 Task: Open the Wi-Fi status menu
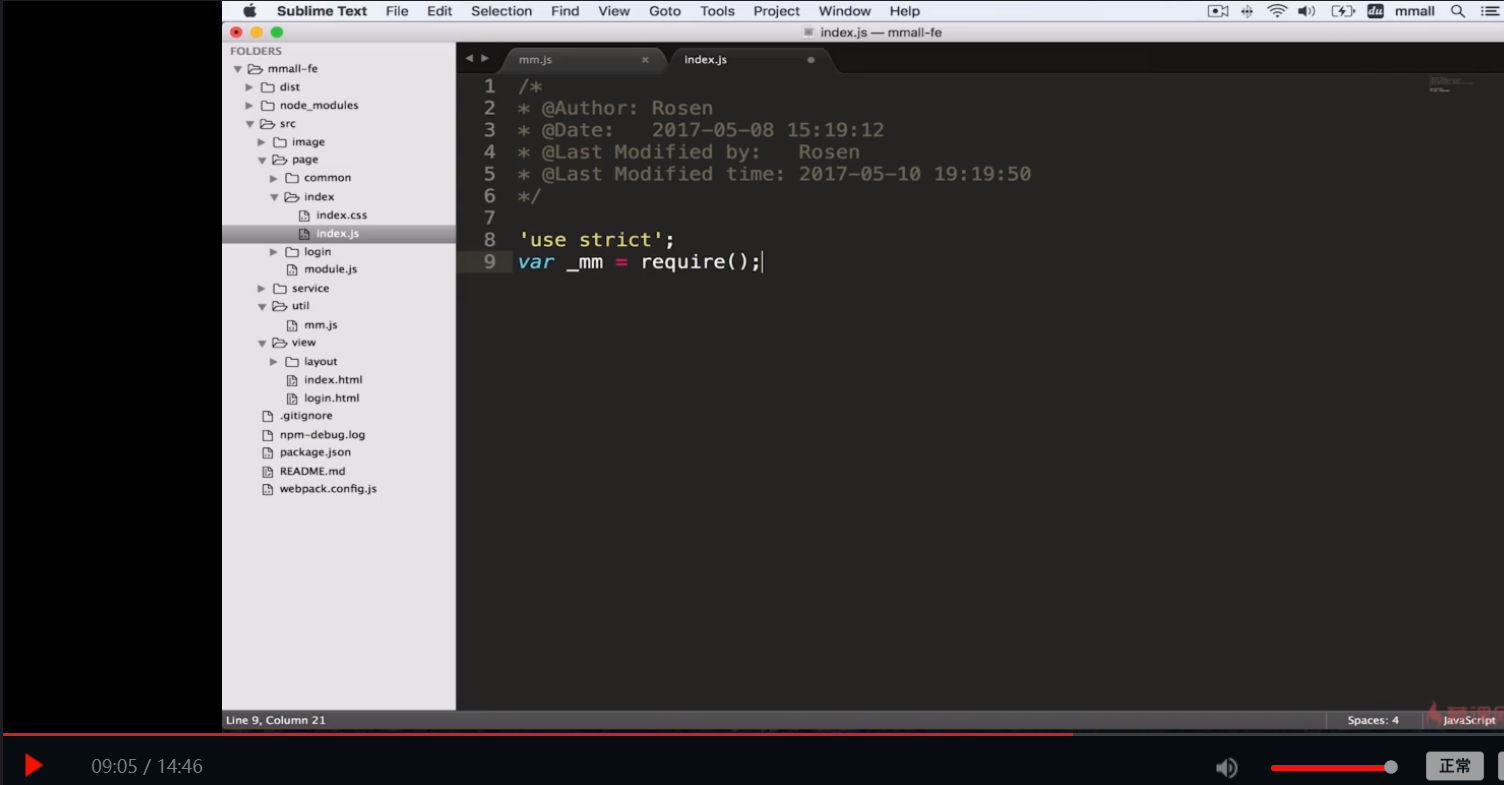(x=1277, y=11)
